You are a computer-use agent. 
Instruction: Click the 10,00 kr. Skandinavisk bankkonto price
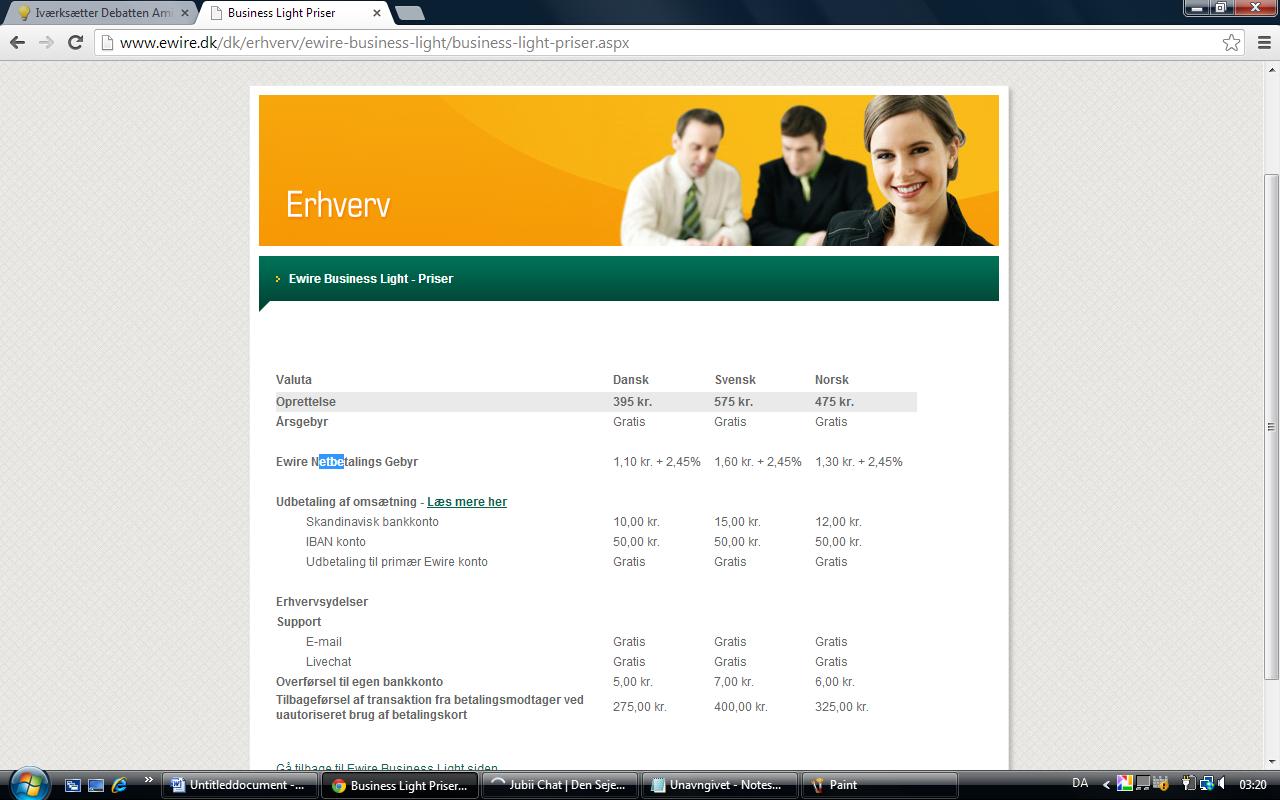[x=637, y=522]
